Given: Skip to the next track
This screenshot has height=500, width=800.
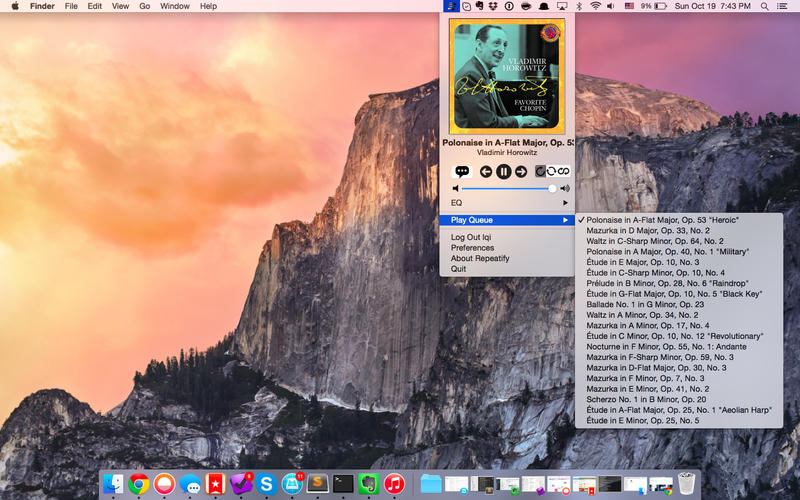Looking at the screenshot, I should coord(520,172).
